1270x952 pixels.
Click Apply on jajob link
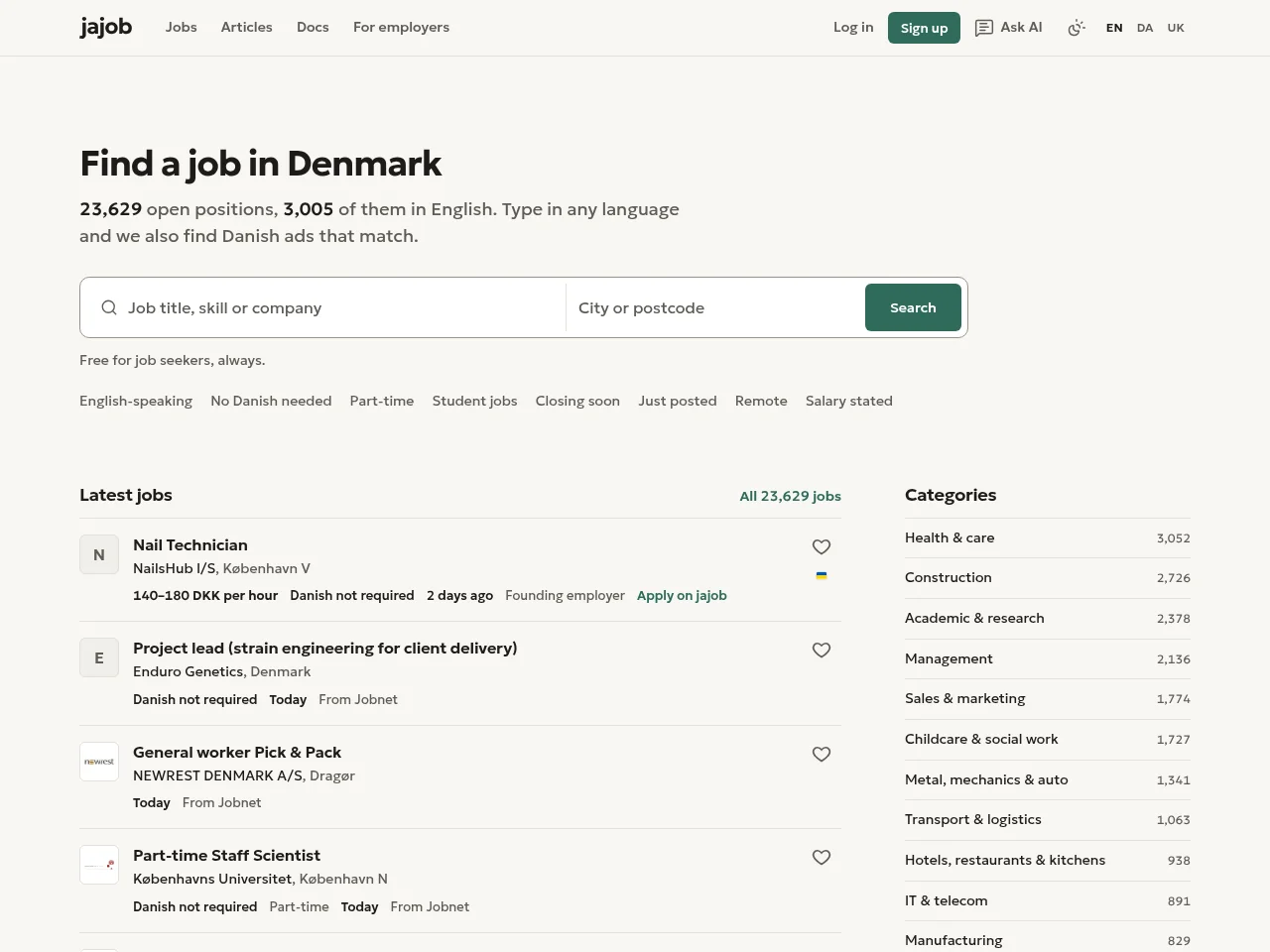[x=682, y=595]
